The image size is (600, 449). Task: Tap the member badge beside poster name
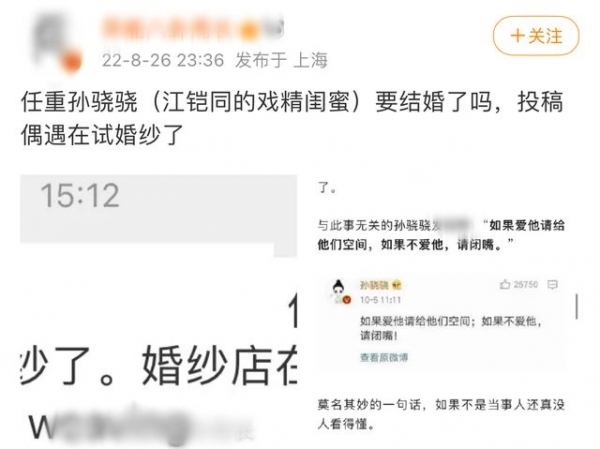click(x=249, y=29)
